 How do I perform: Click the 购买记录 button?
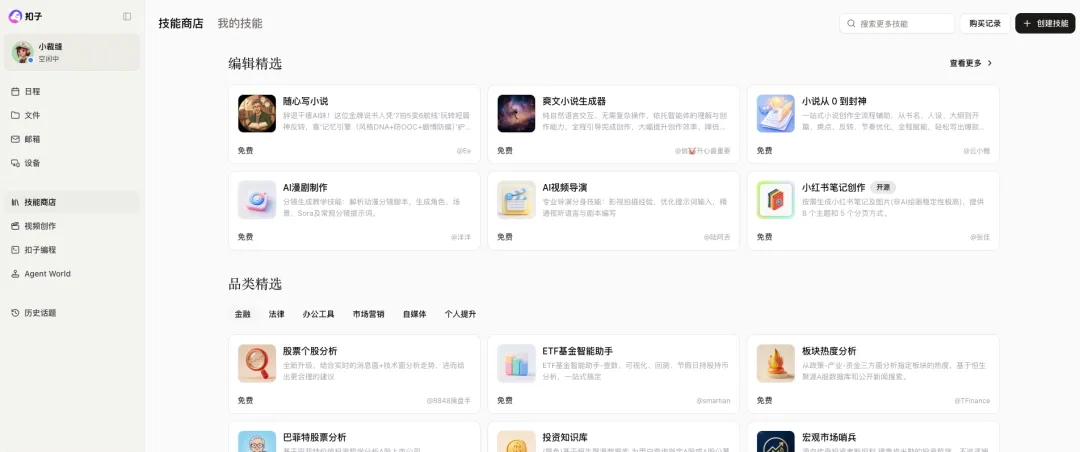coord(985,23)
